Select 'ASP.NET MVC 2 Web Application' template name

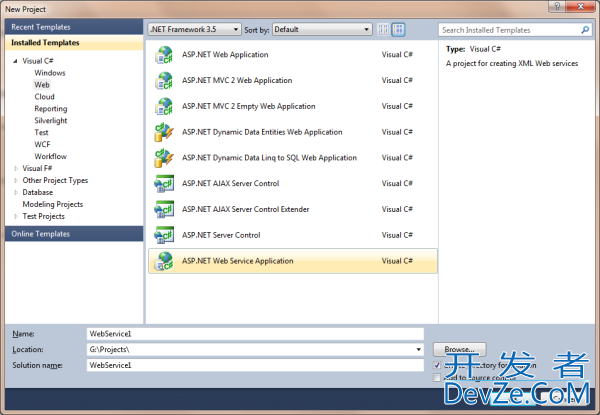(237, 80)
